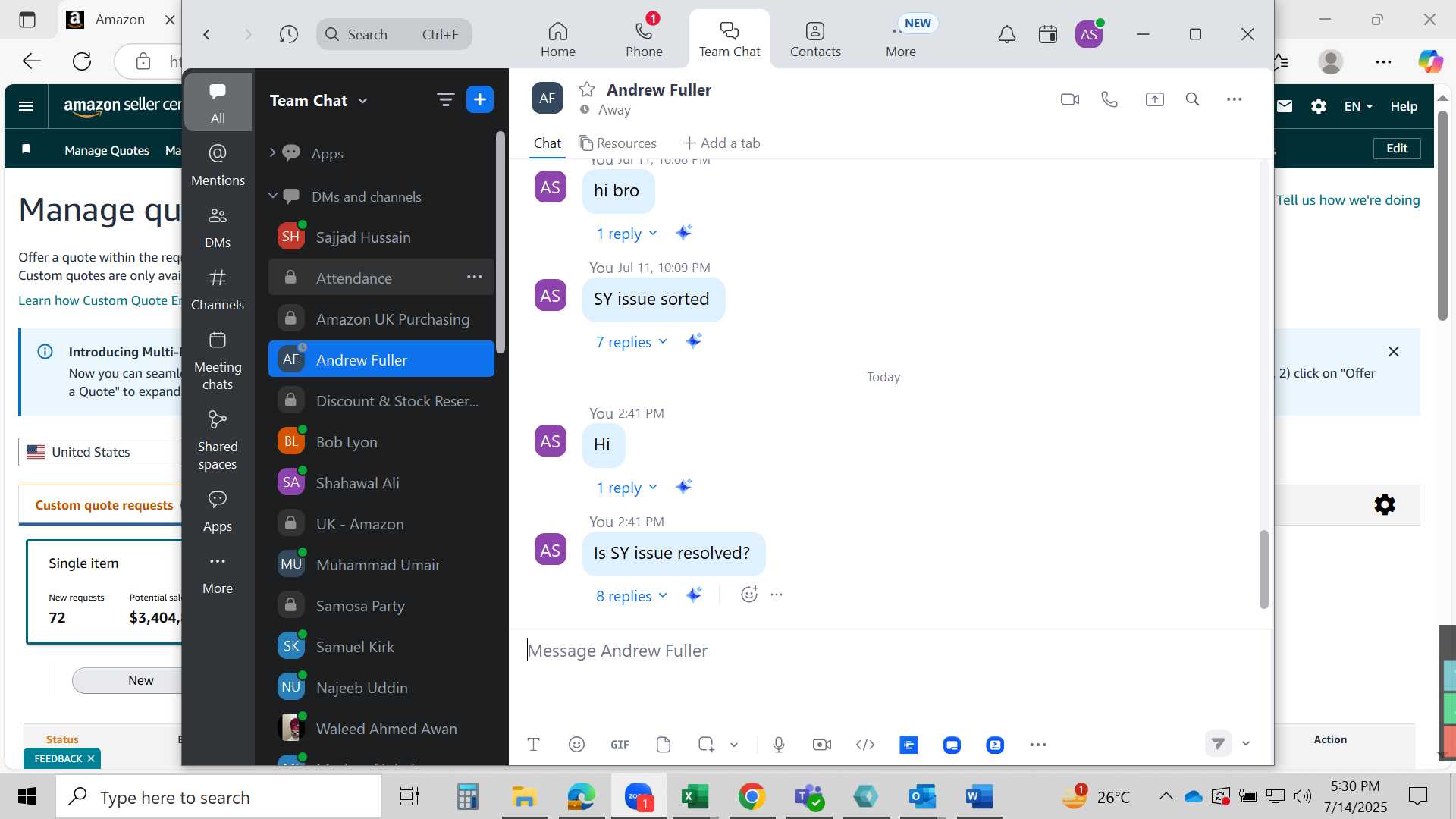Click Add a tab
This screenshot has width=1456, height=819.
(721, 143)
